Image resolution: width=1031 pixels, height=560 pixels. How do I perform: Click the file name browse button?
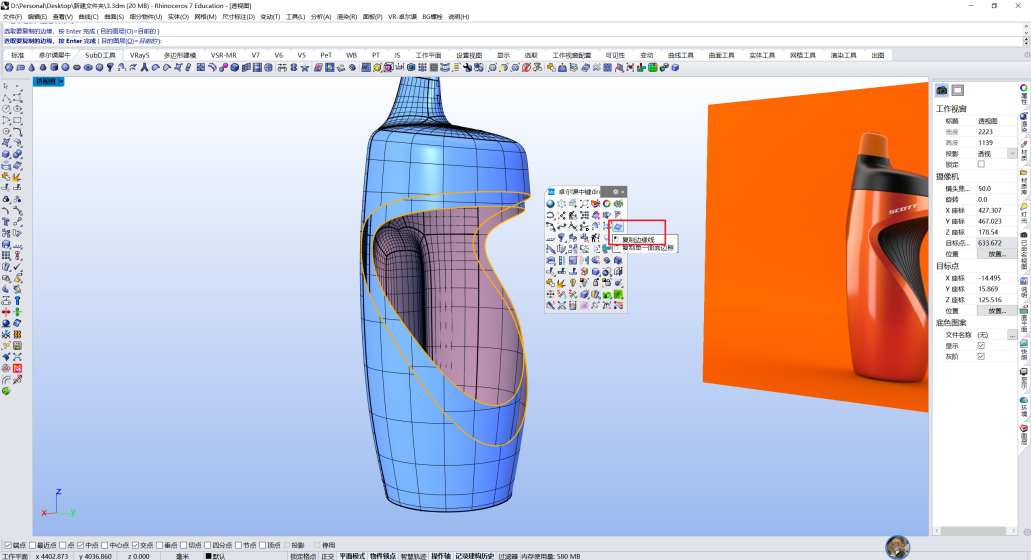1012,335
